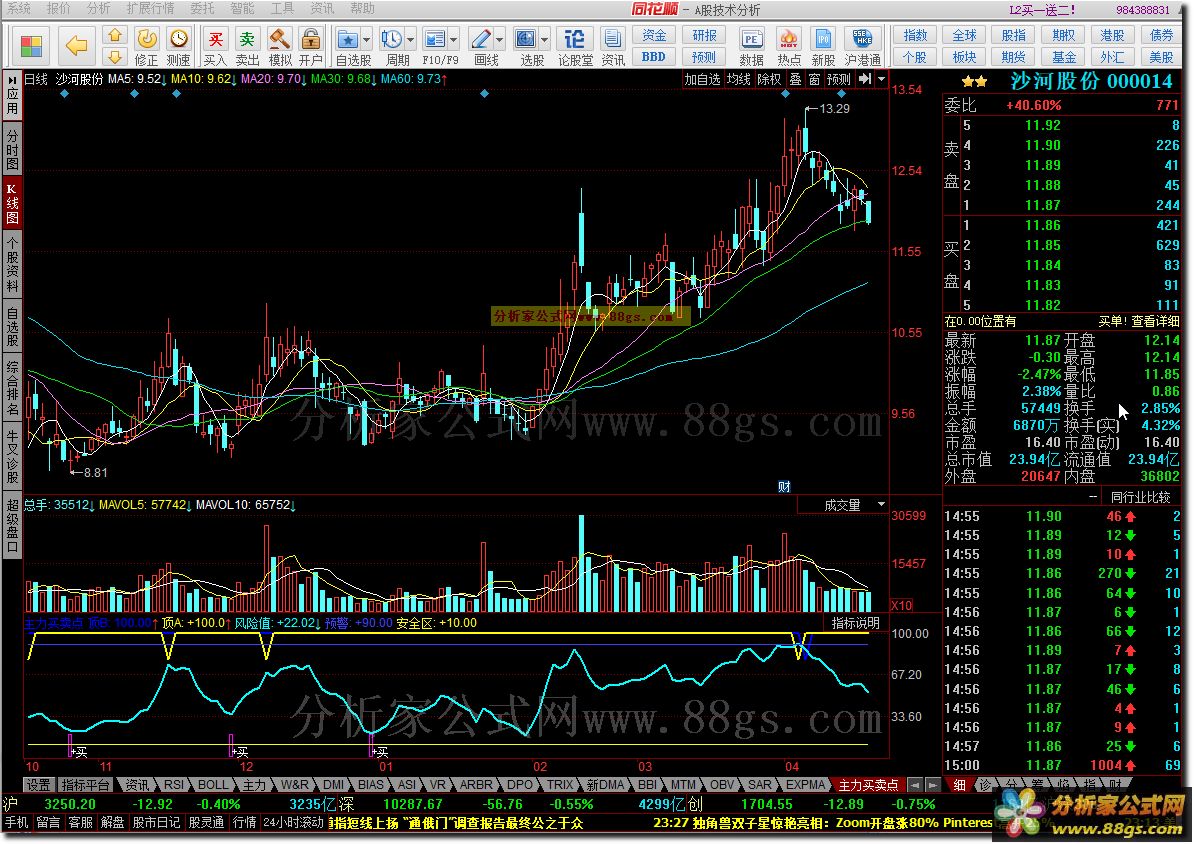Click 查看详细 view details link

point(1155,321)
